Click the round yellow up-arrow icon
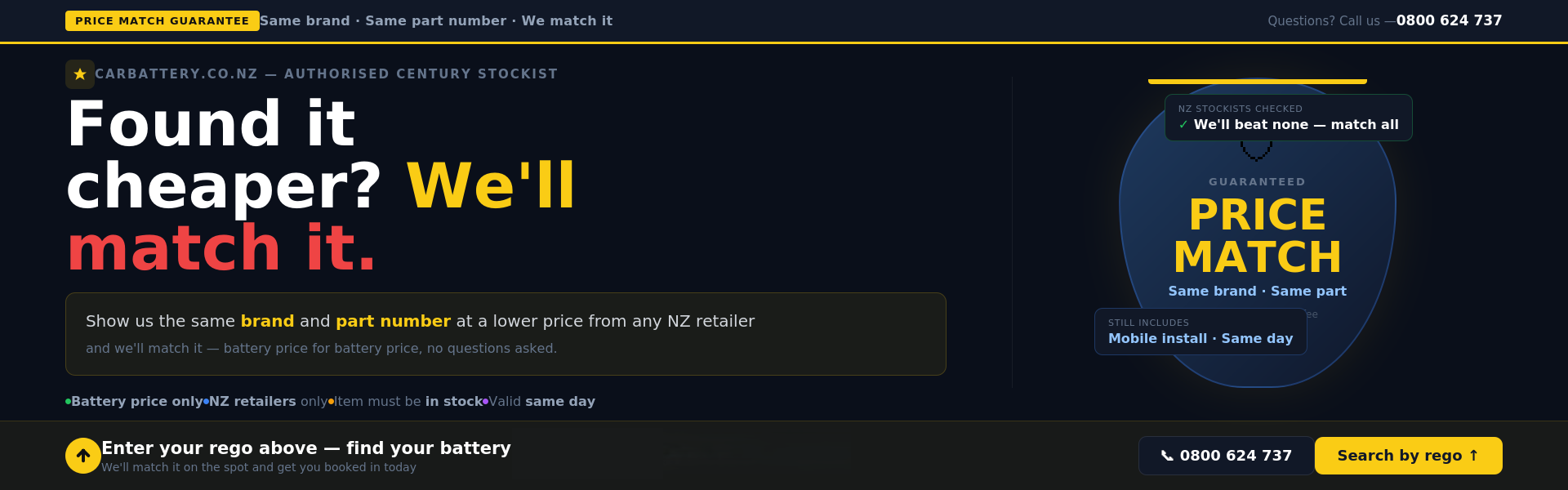The width and height of the screenshot is (1568, 490). (x=83, y=456)
